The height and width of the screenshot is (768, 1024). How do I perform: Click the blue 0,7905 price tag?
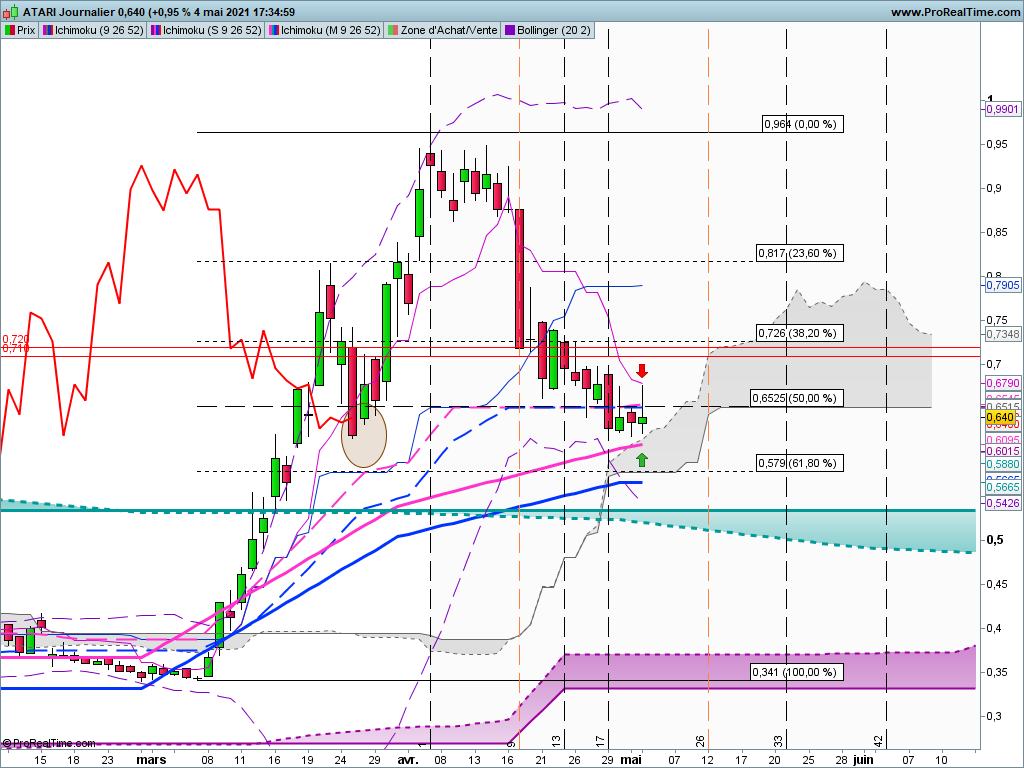pyautogui.click(x=1002, y=285)
